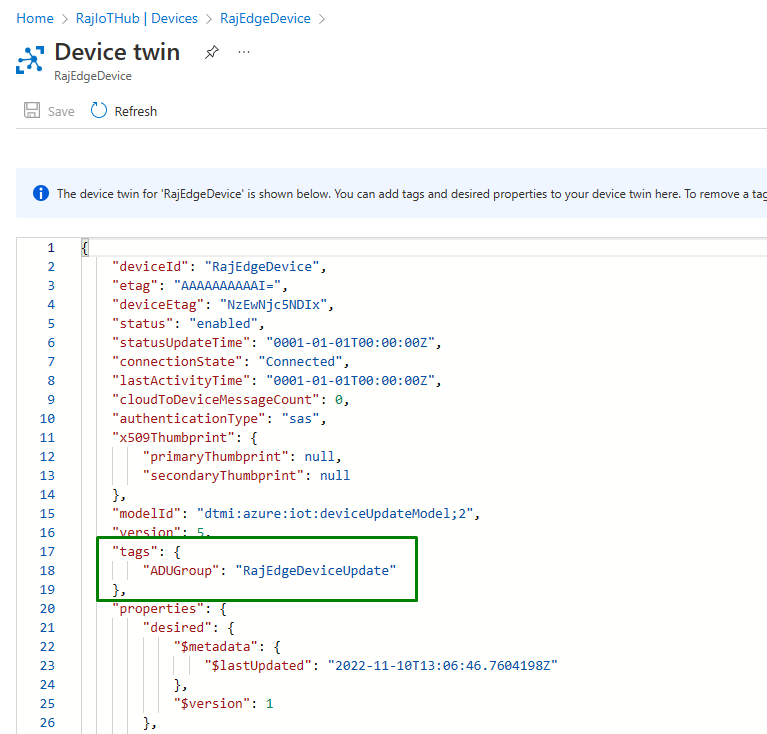Image resolution: width=767 pixels, height=734 pixels.
Task: Click the Save button label
Action: [x=61, y=111]
